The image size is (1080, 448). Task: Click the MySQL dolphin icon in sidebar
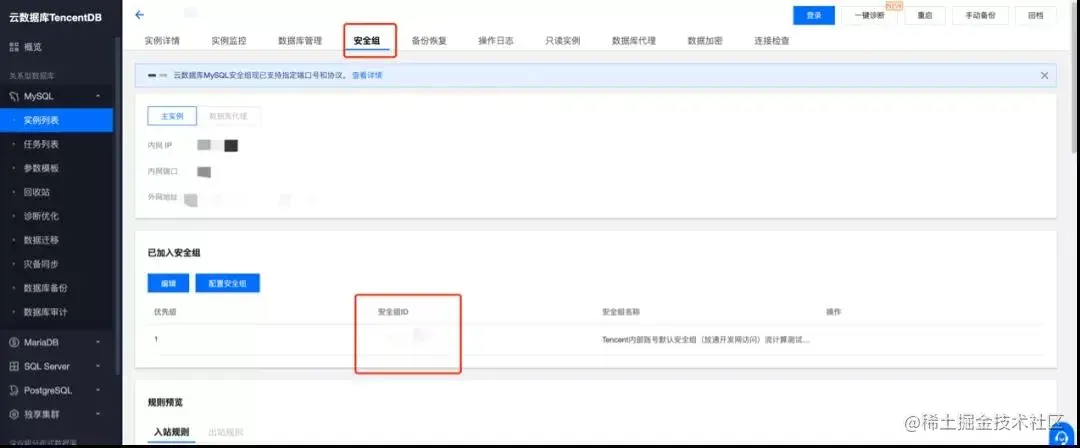pyautogui.click(x=14, y=96)
